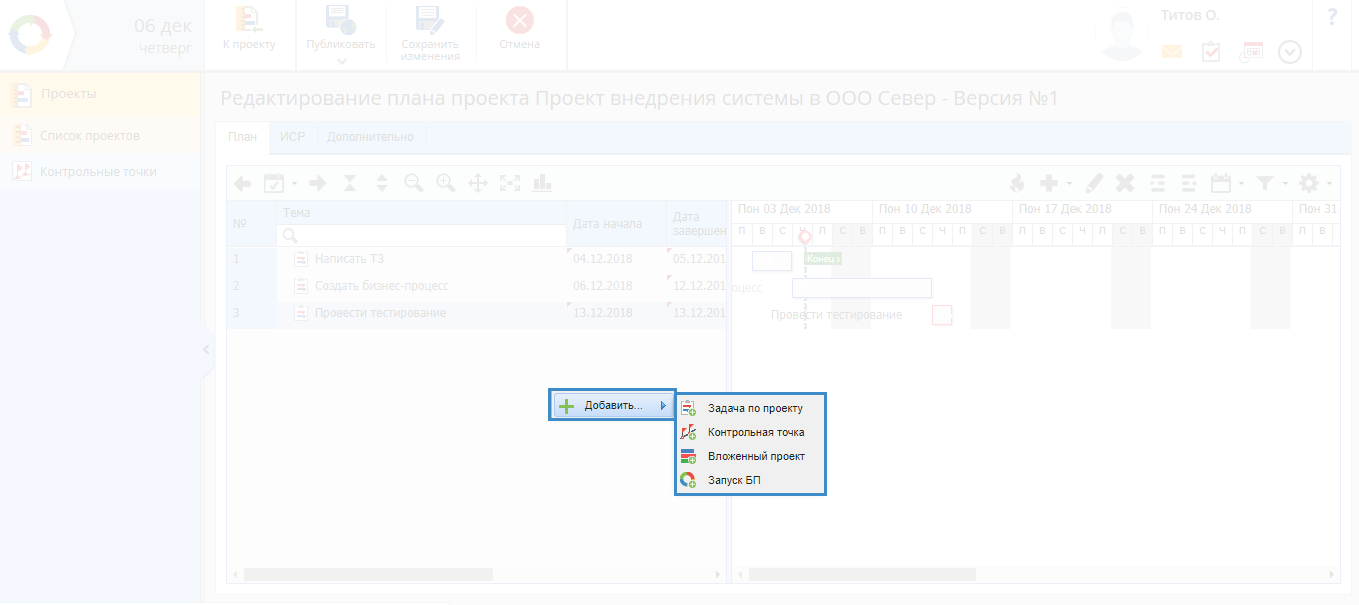This screenshot has height=605, width=1359.
Task: Switch to the ИСР tab
Action: [292, 137]
